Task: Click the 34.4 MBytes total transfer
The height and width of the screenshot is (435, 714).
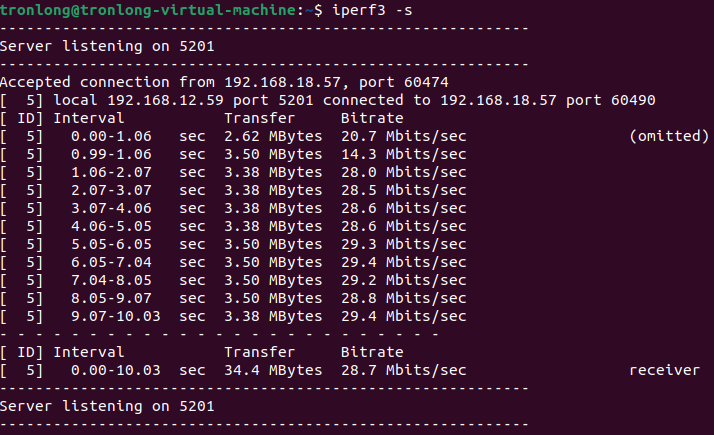Action: [x=273, y=370]
